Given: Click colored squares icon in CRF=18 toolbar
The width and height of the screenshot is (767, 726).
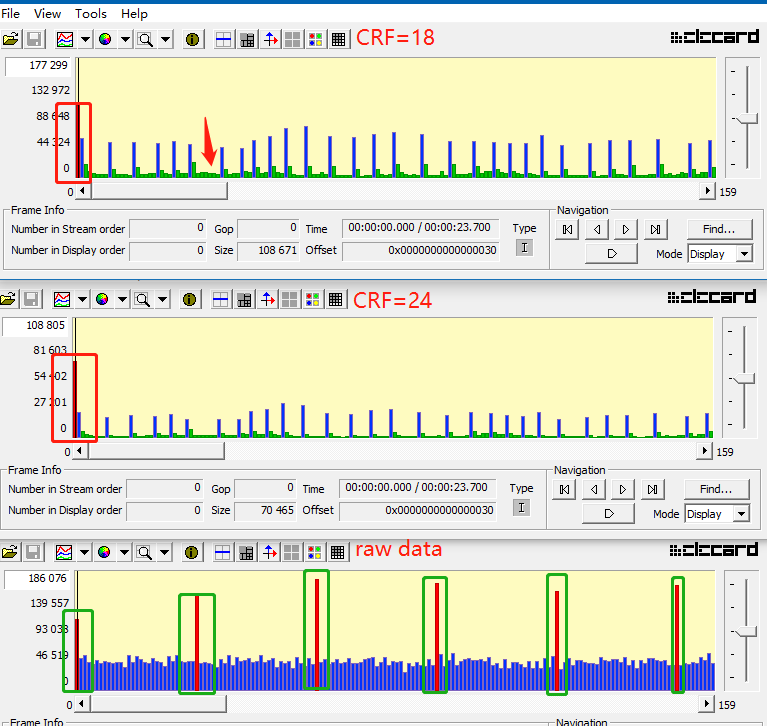Looking at the screenshot, I should pyautogui.click(x=316, y=39).
